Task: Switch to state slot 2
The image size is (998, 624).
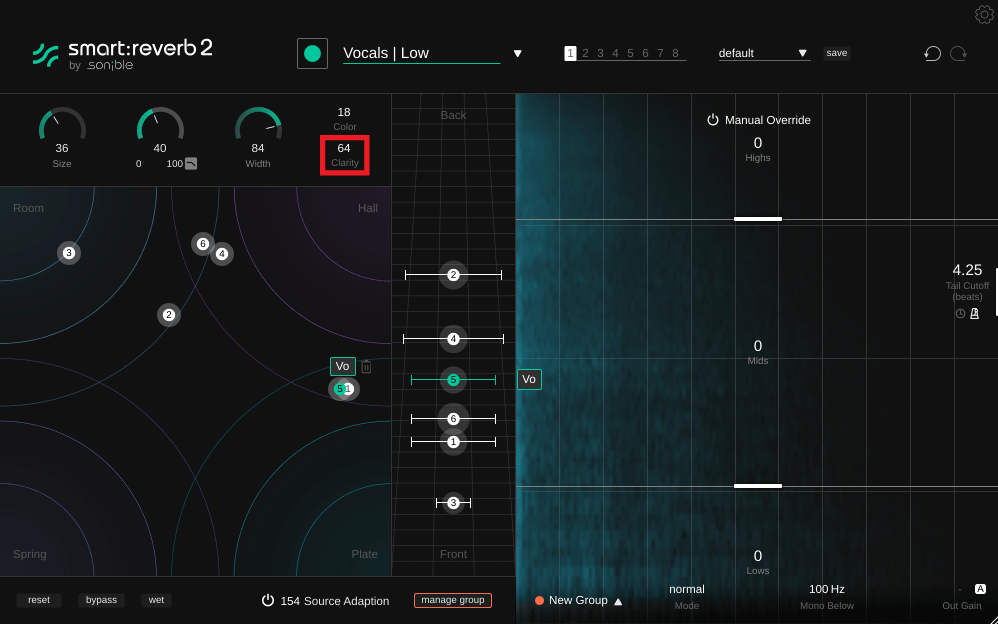Action: [x=585, y=53]
